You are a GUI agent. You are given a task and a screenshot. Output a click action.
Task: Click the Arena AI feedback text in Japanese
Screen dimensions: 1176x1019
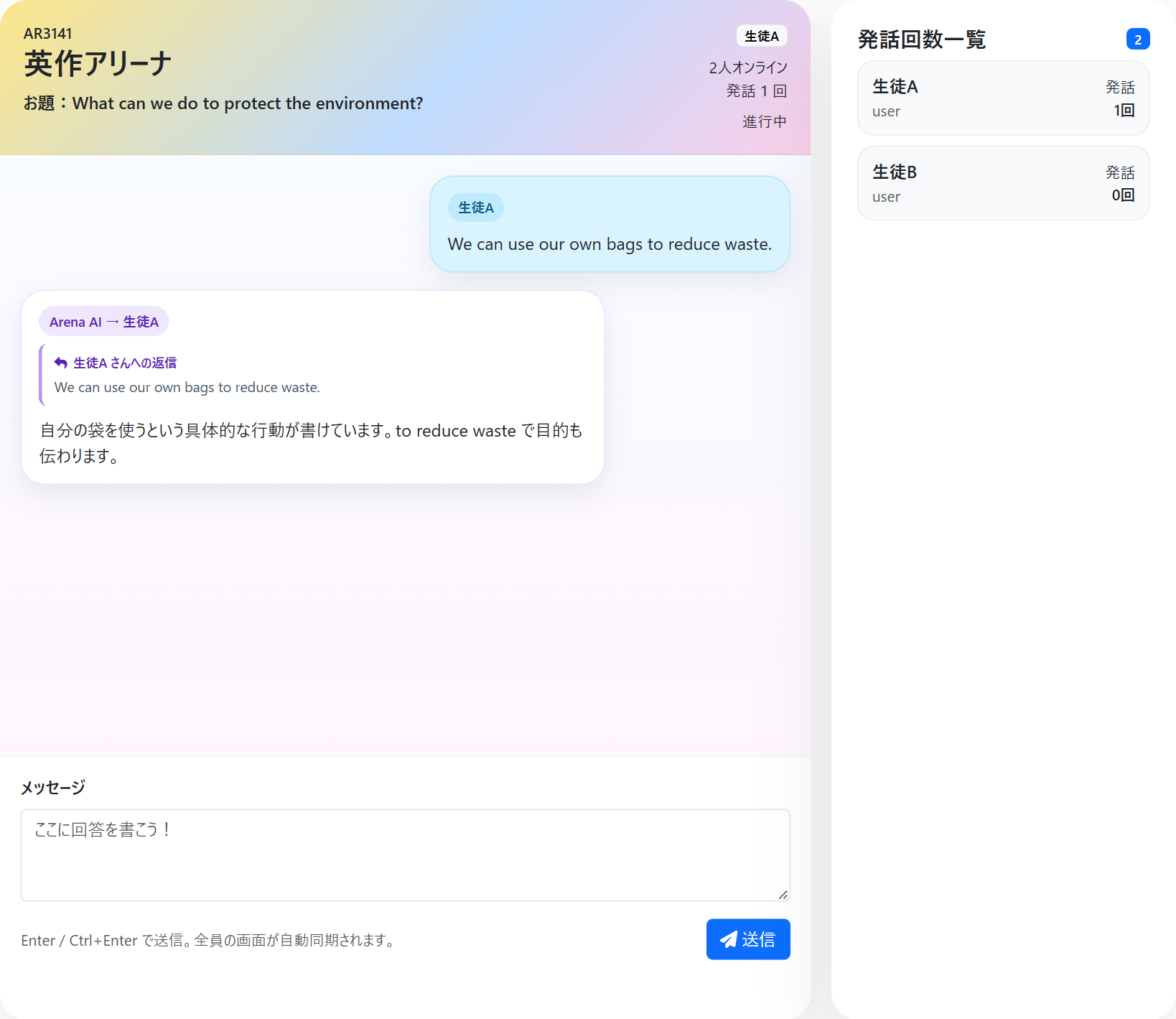pos(311,443)
